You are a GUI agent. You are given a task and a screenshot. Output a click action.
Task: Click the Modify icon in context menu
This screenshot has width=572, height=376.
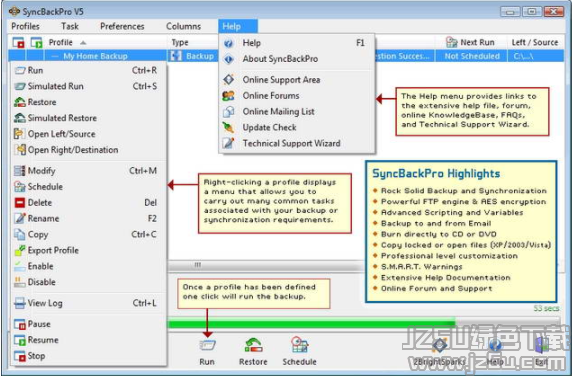[20, 171]
